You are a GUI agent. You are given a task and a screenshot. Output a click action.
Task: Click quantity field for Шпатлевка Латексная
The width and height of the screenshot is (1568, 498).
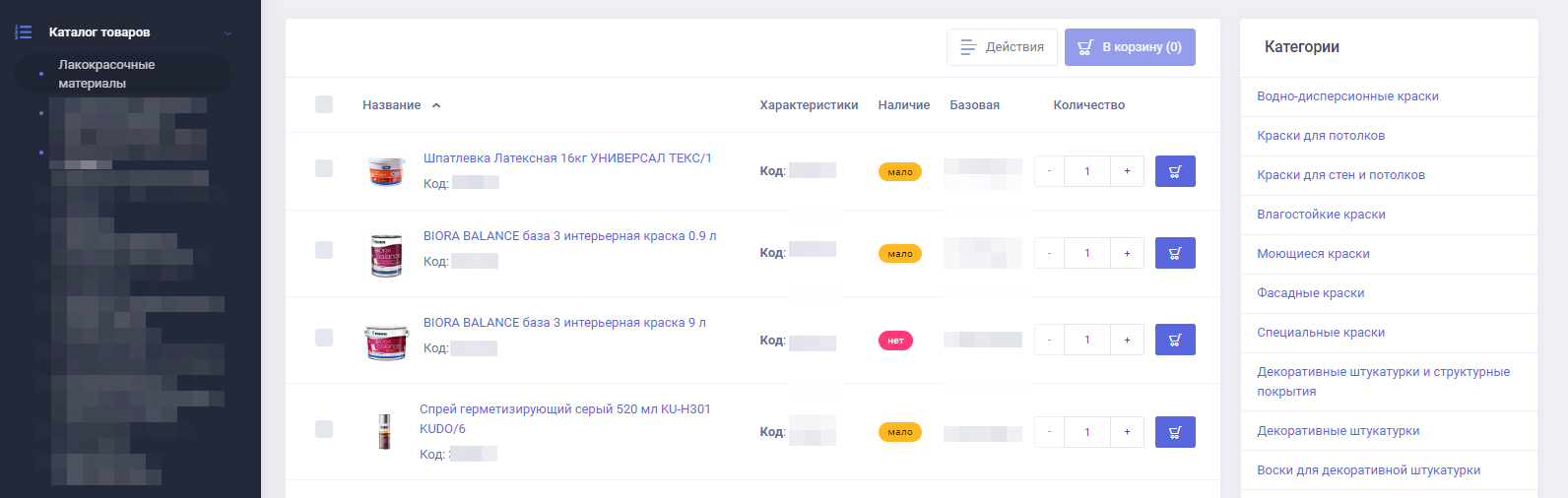[1087, 171]
